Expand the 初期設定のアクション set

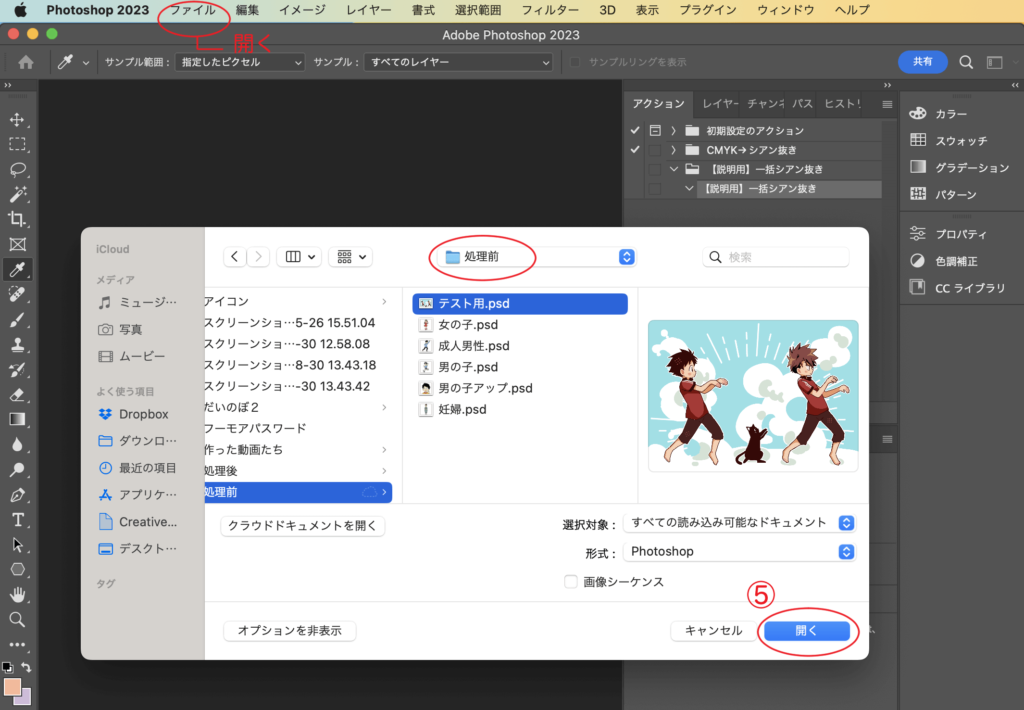coord(673,131)
